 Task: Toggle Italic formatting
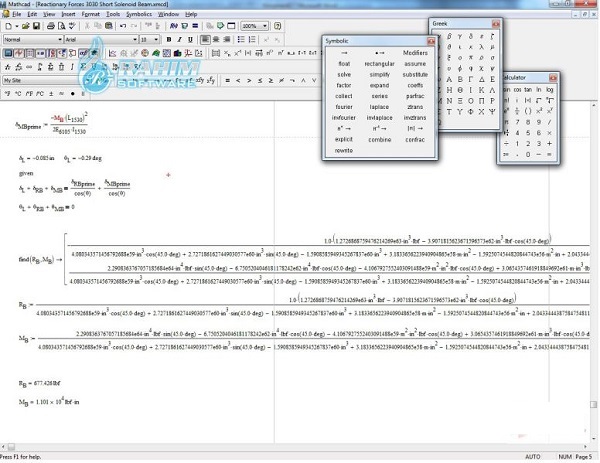tap(179, 39)
